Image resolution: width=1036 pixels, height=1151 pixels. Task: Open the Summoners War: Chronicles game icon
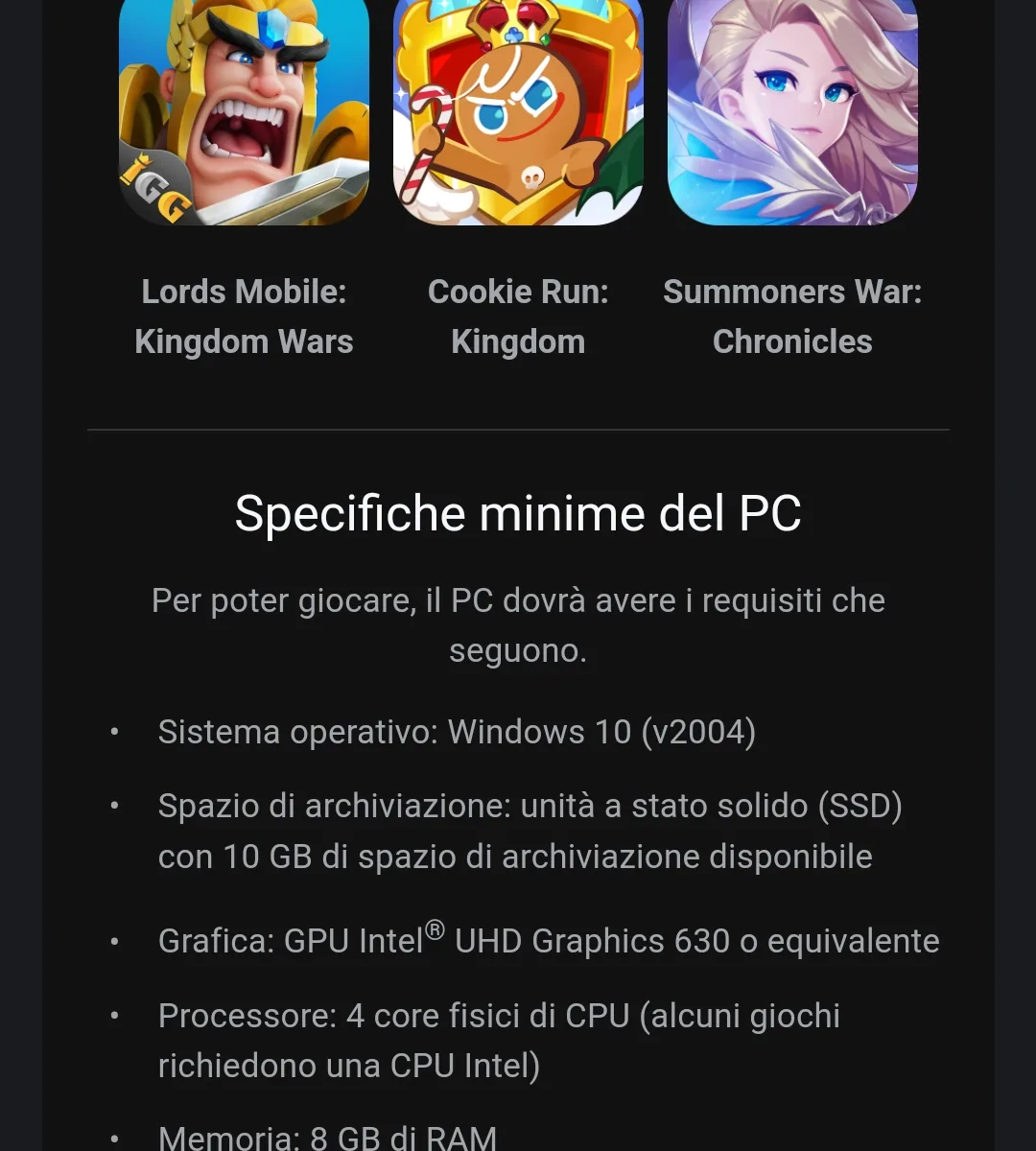[792, 112]
